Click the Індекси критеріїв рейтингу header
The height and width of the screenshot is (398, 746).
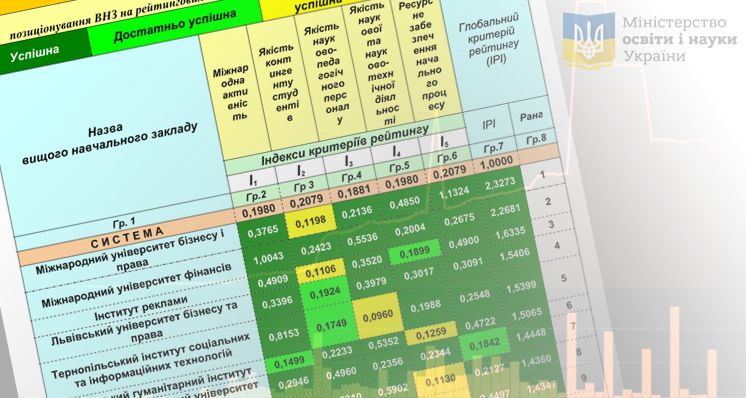pyautogui.click(x=345, y=144)
